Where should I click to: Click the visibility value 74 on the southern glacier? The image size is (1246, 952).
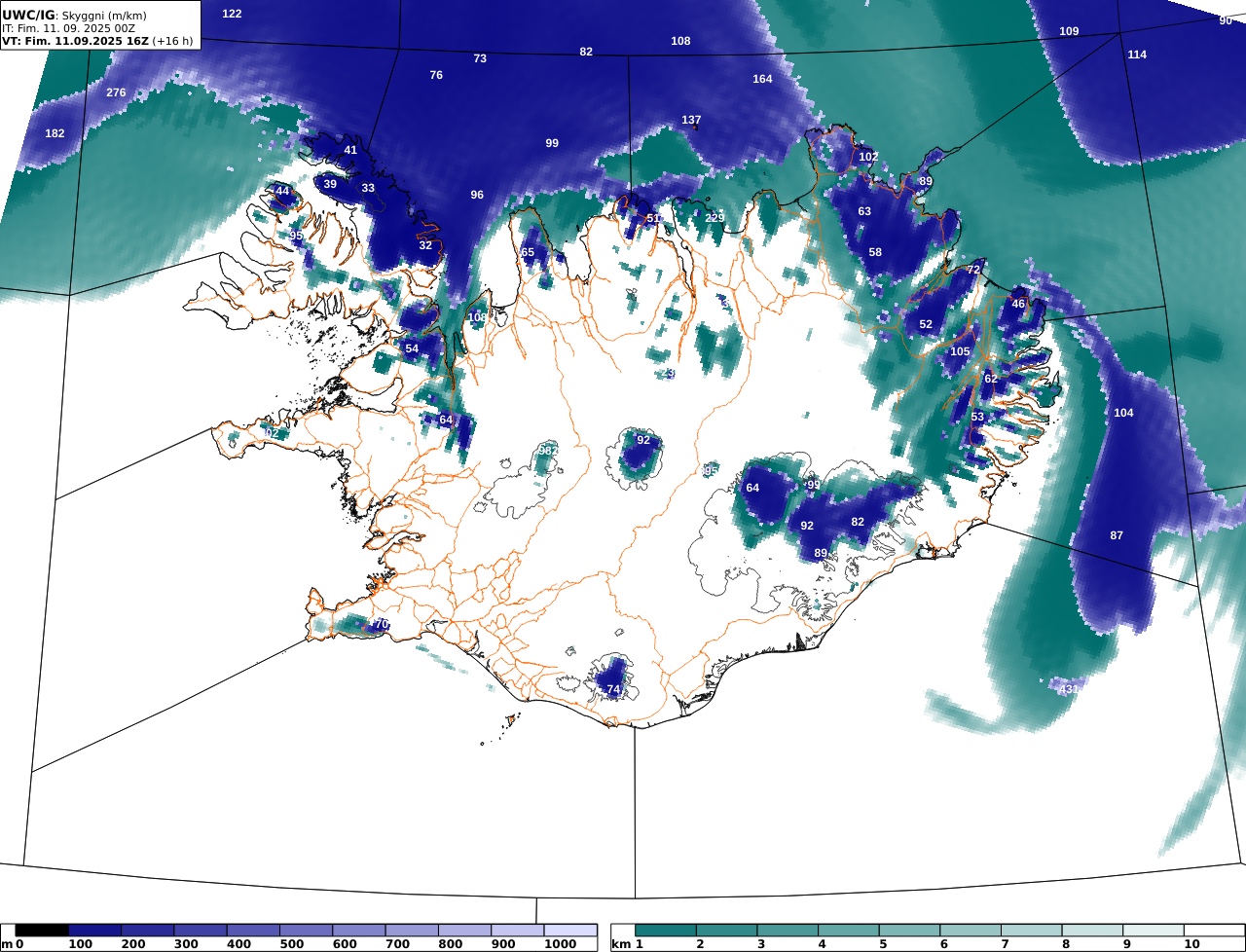coord(613,689)
